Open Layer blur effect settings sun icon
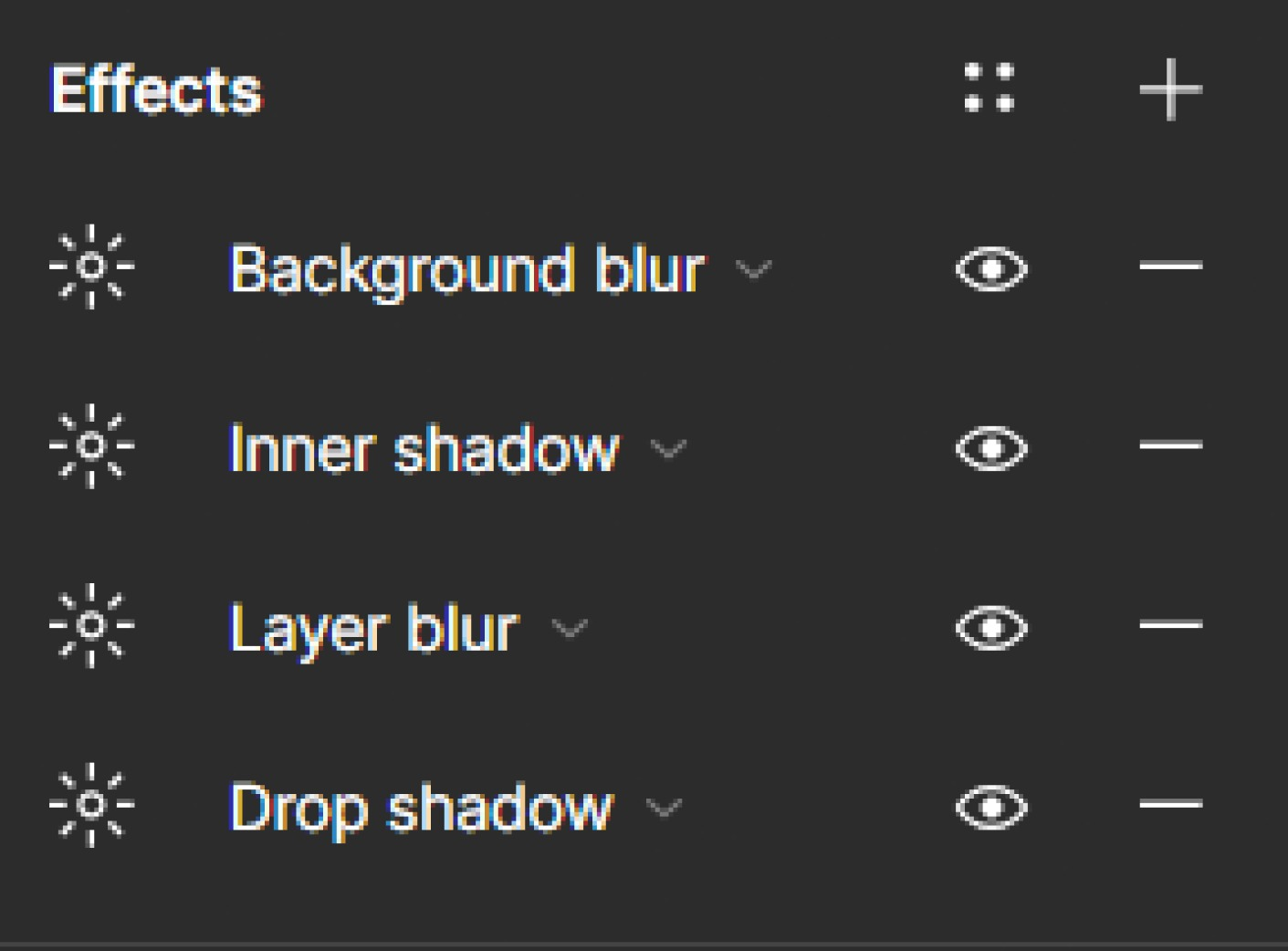1288x951 pixels. click(x=91, y=625)
